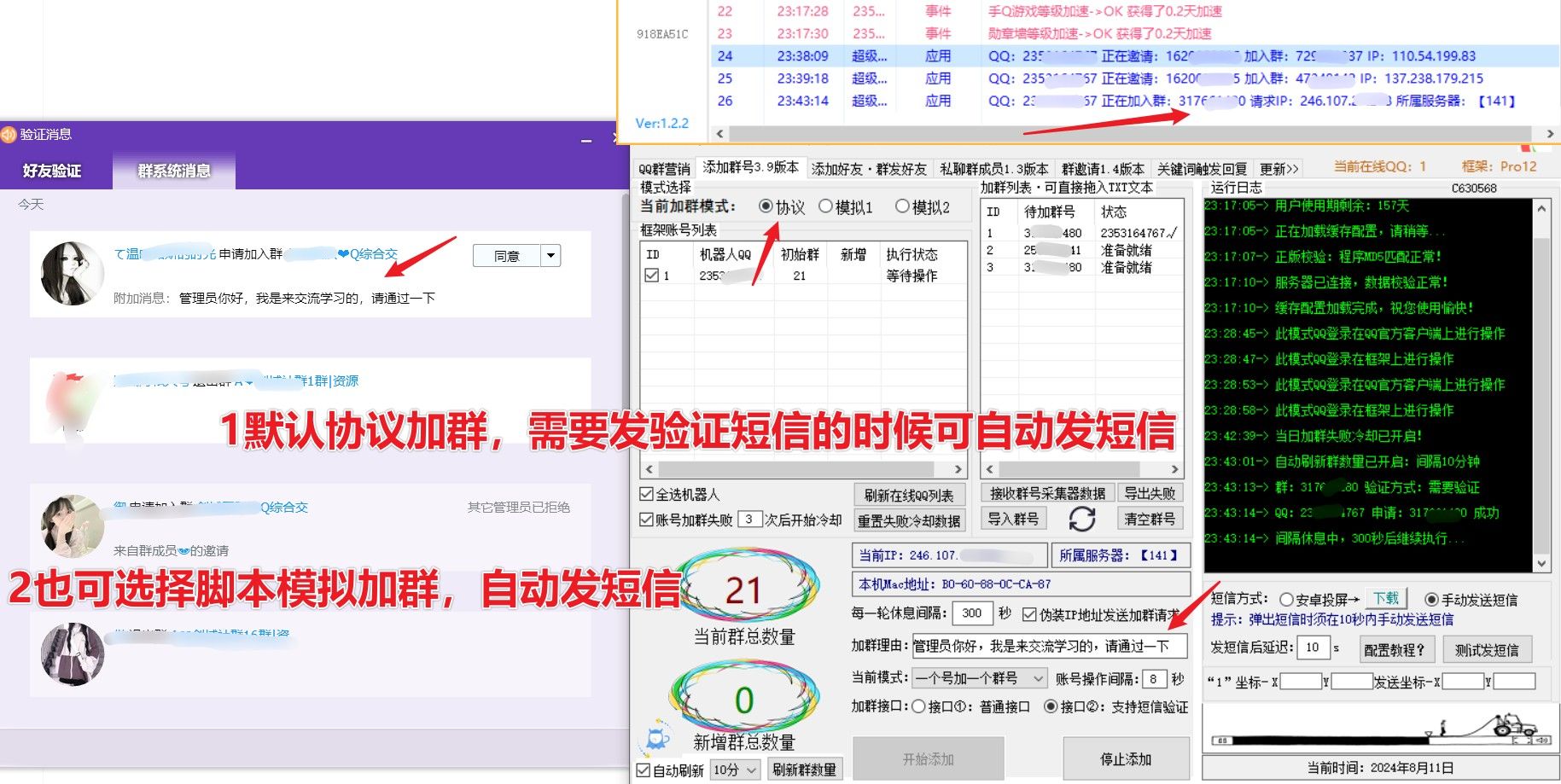Click 导出失败 button
Screen dimensions: 1561x784
tap(1150, 493)
